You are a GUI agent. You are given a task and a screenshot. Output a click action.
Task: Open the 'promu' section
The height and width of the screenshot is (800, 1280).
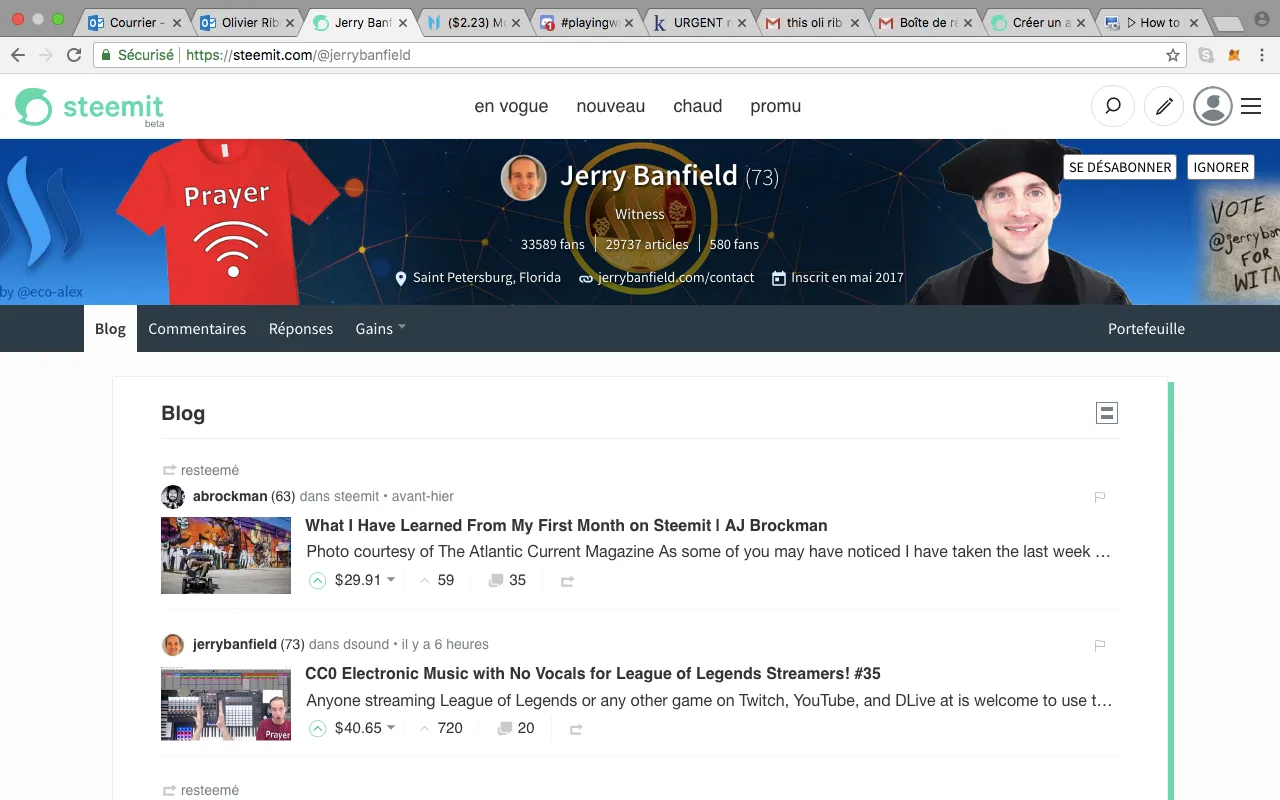(x=775, y=106)
